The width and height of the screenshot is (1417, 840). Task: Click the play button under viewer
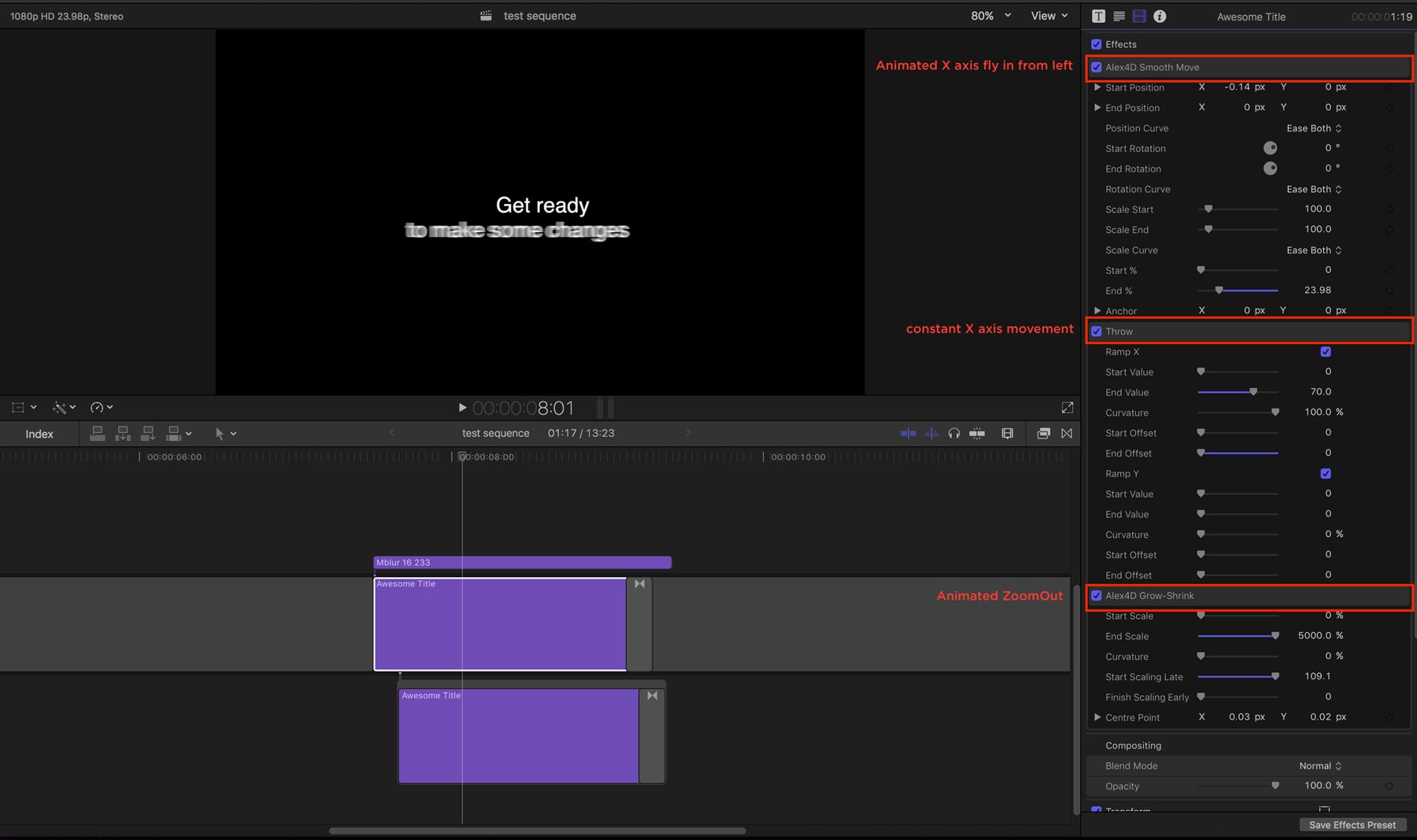[x=462, y=408]
